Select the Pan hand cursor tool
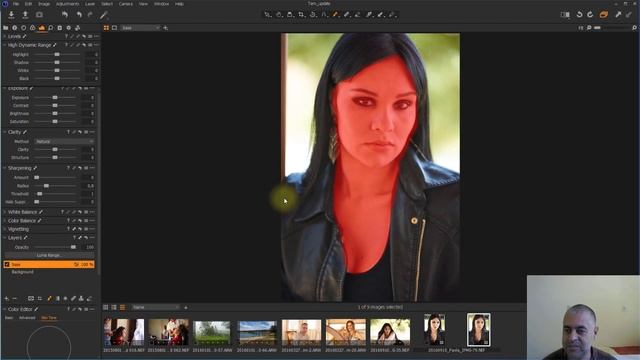 click(x=279, y=15)
